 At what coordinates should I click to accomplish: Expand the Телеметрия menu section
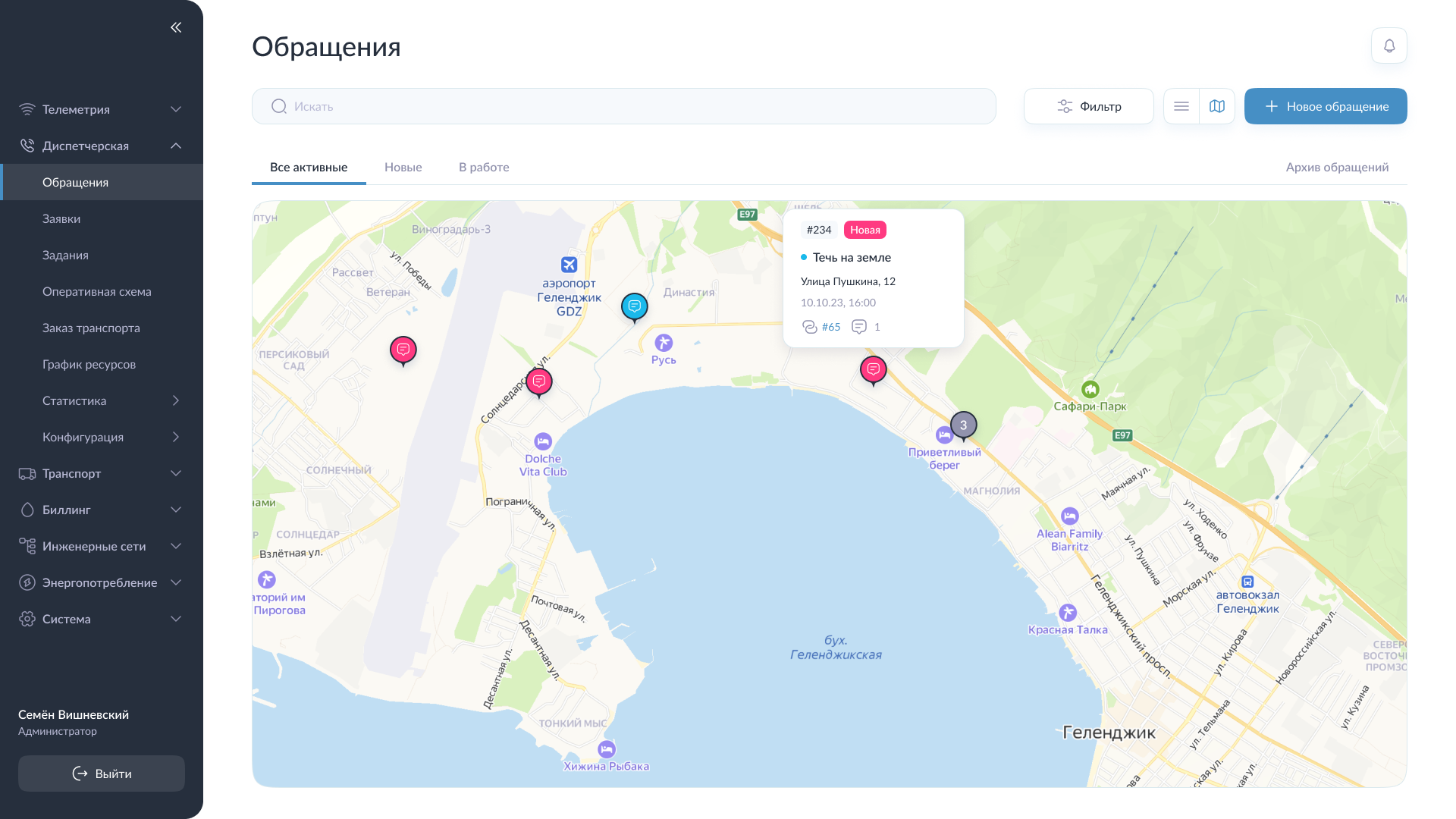(102, 109)
